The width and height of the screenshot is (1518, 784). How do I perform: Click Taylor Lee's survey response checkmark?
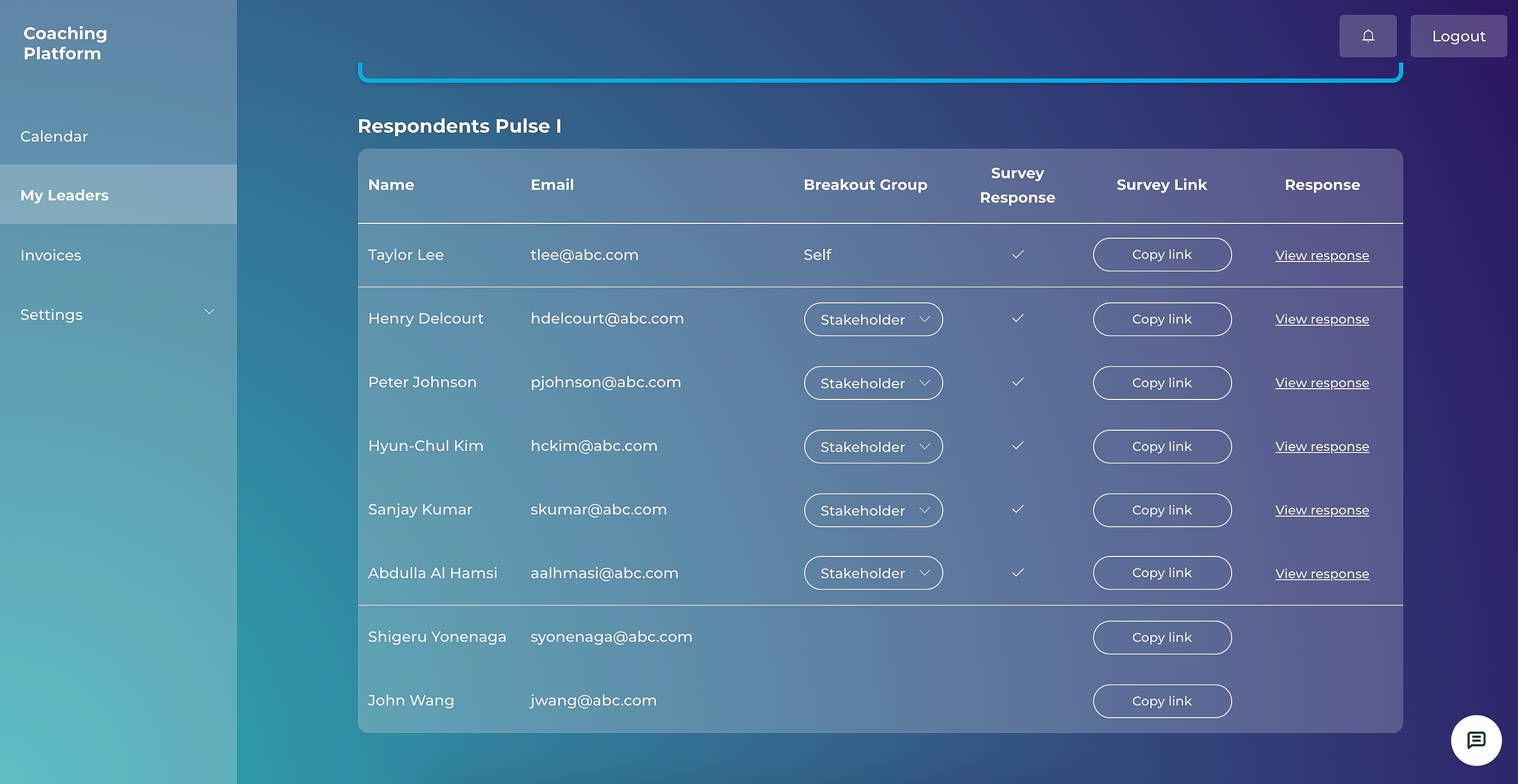click(1018, 255)
